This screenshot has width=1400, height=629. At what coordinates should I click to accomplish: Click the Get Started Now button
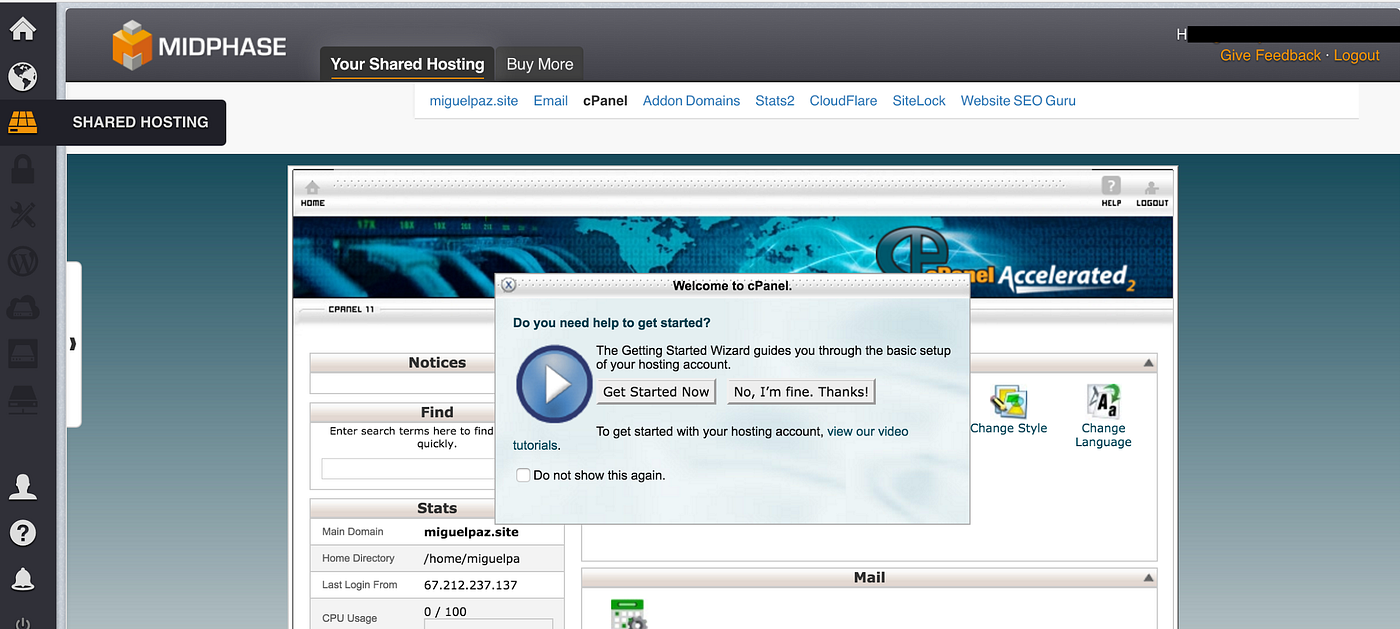(x=656, y=392)
